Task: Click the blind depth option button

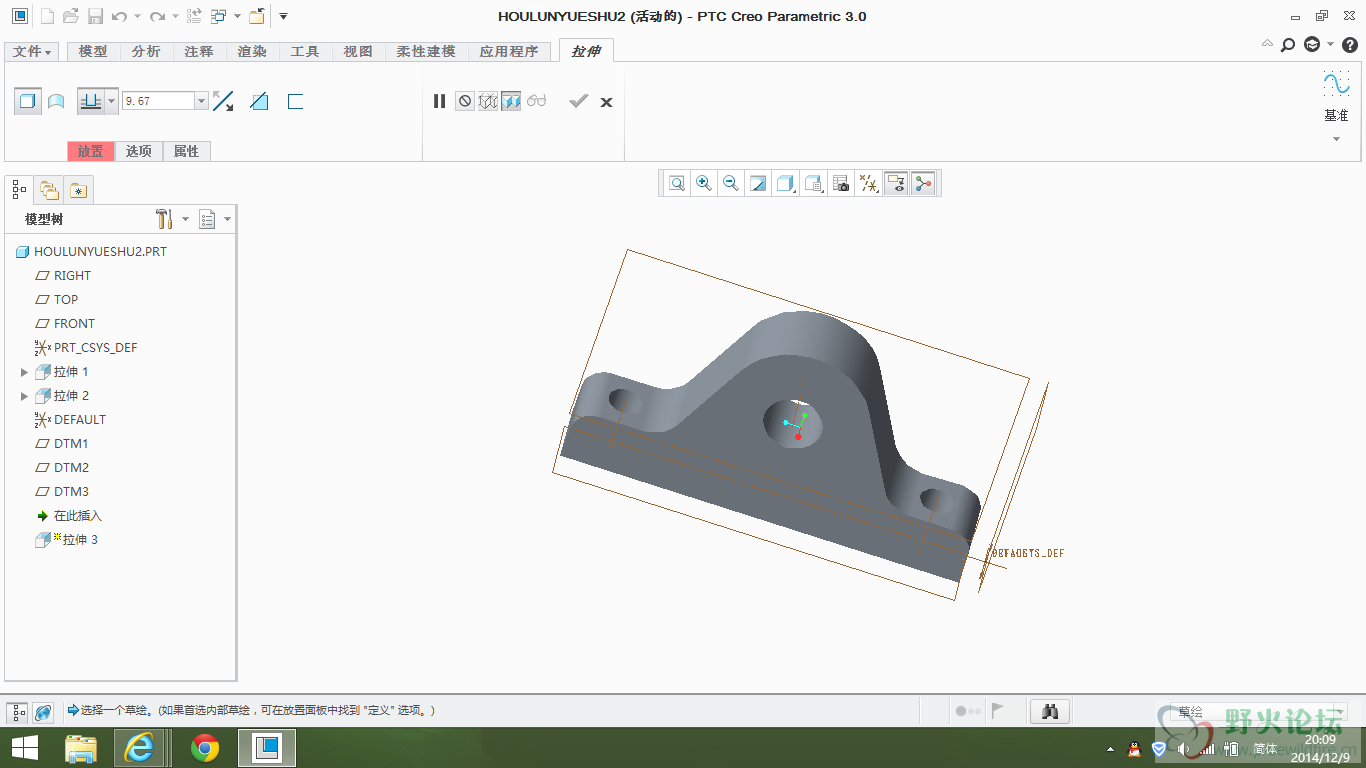Action: tap(91, 101)
